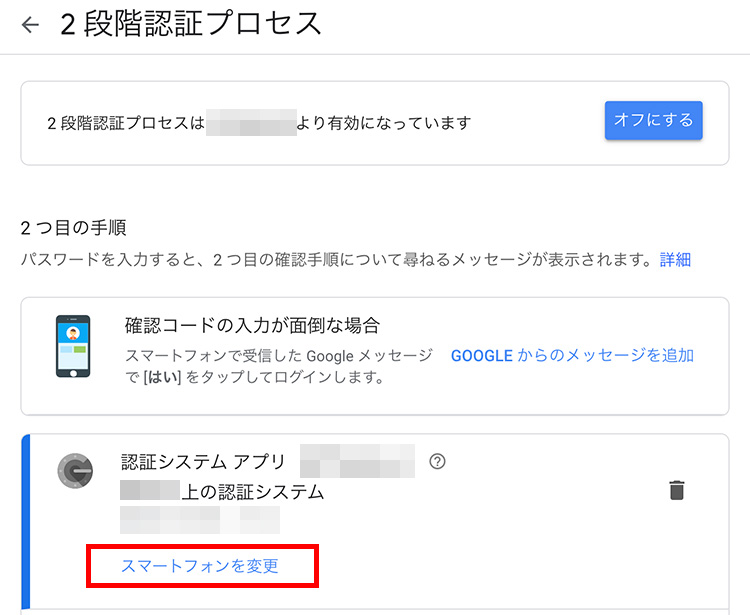Click the blurred activation date in status card

251,122
